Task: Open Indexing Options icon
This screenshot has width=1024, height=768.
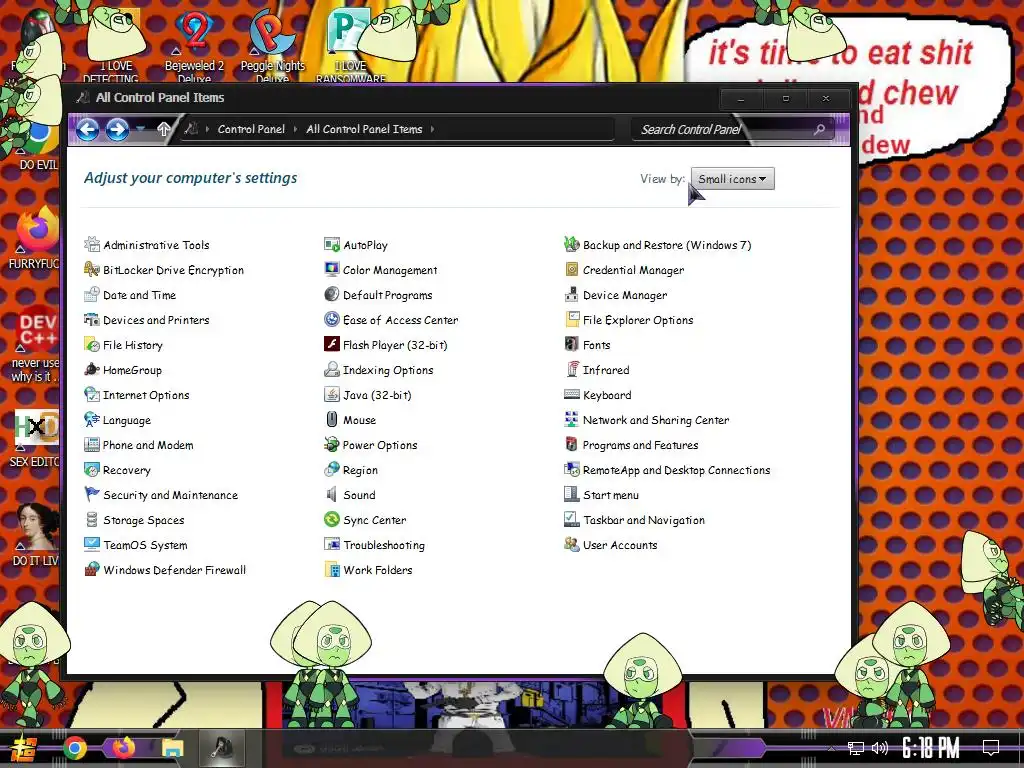Action: [x=332, y=370]
